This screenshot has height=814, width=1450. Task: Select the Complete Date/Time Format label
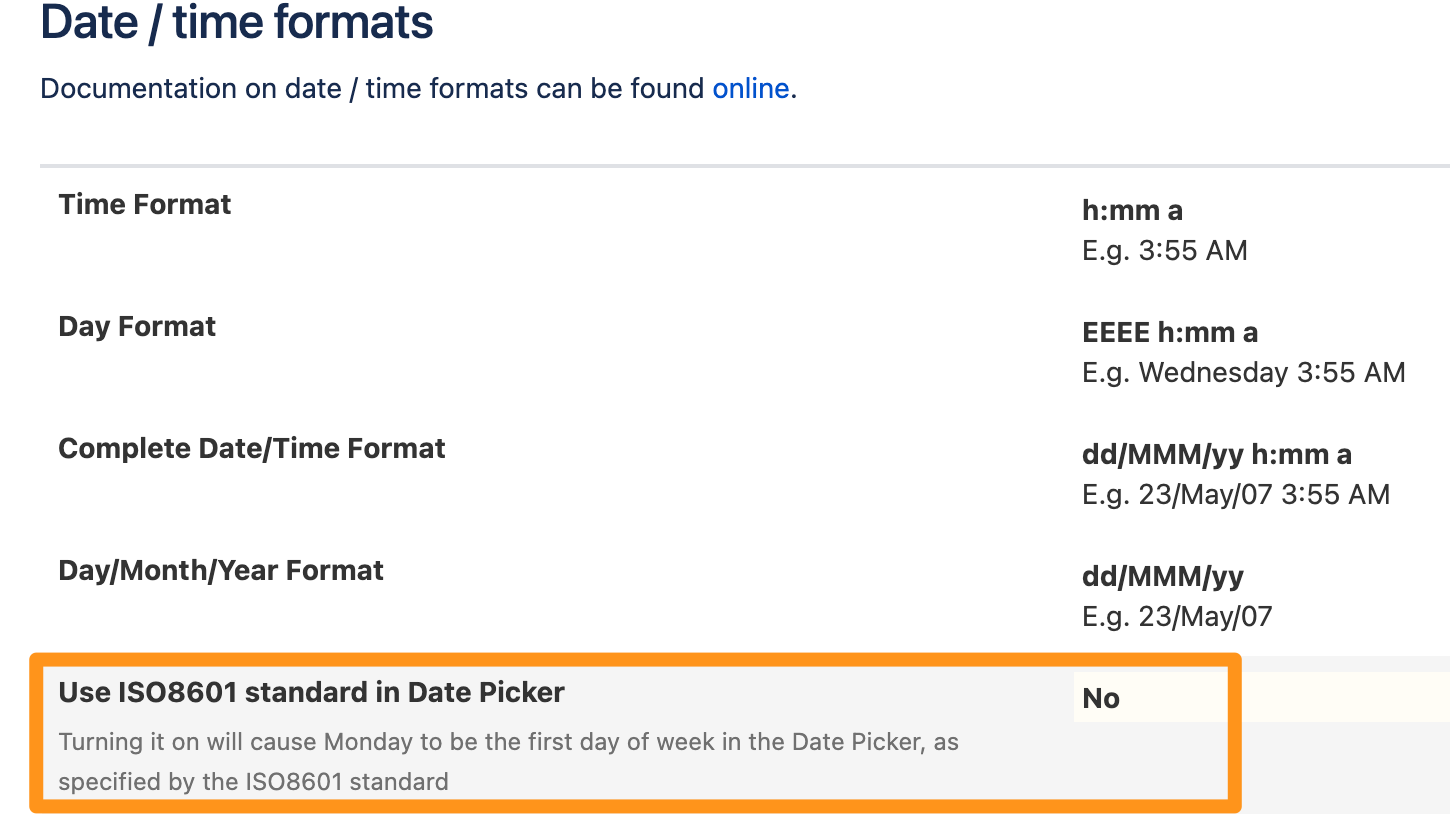coord(252,448)
